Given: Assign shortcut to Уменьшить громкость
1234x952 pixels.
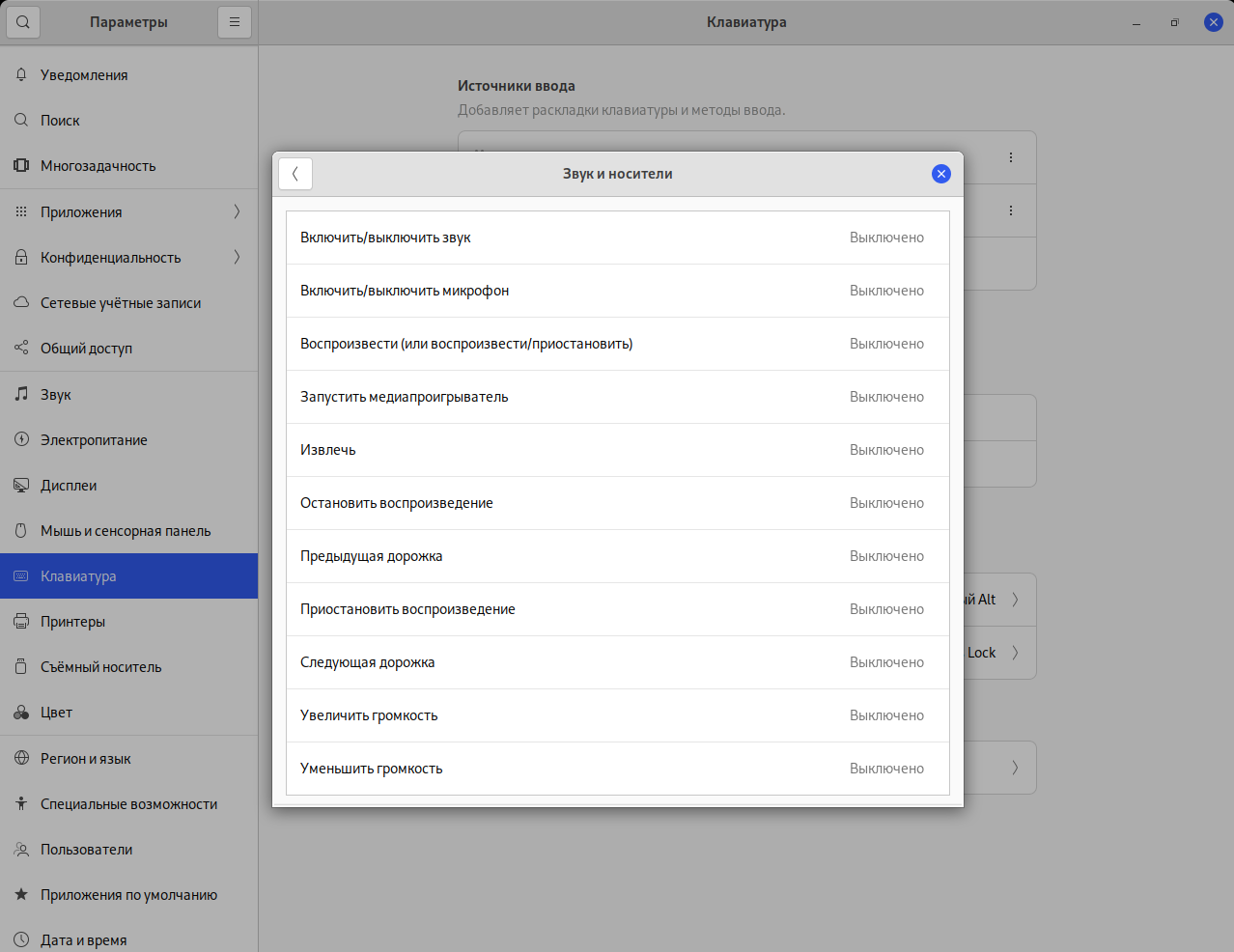Looking at the screenshot, I should coord(617,769).
